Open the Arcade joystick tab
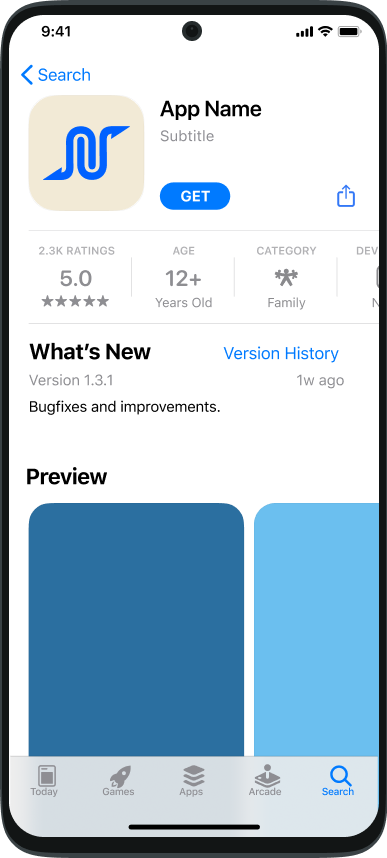 pos(265,781)
